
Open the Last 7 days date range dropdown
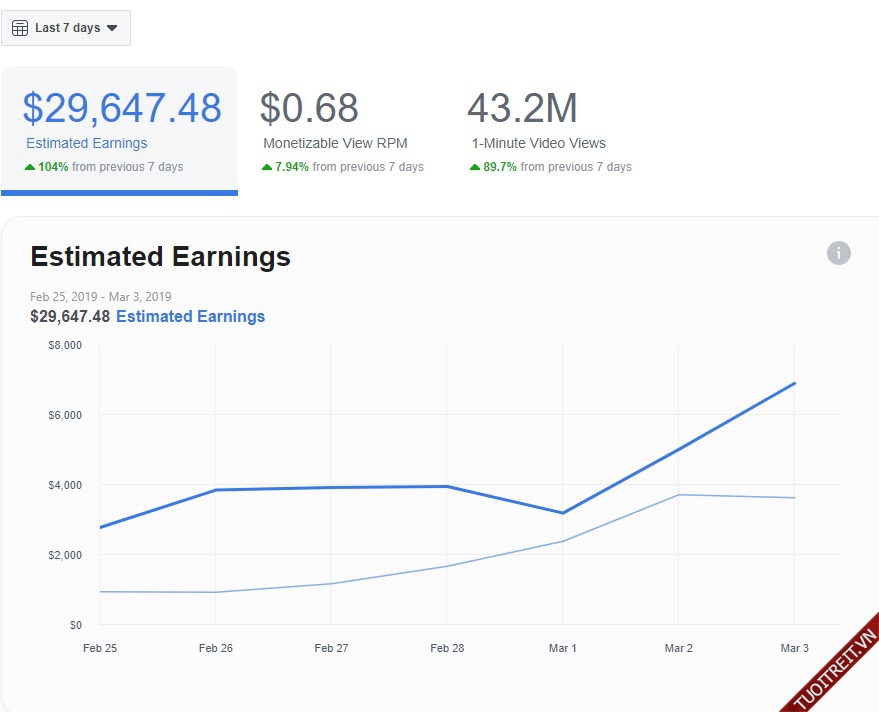[x=67, y=28]
